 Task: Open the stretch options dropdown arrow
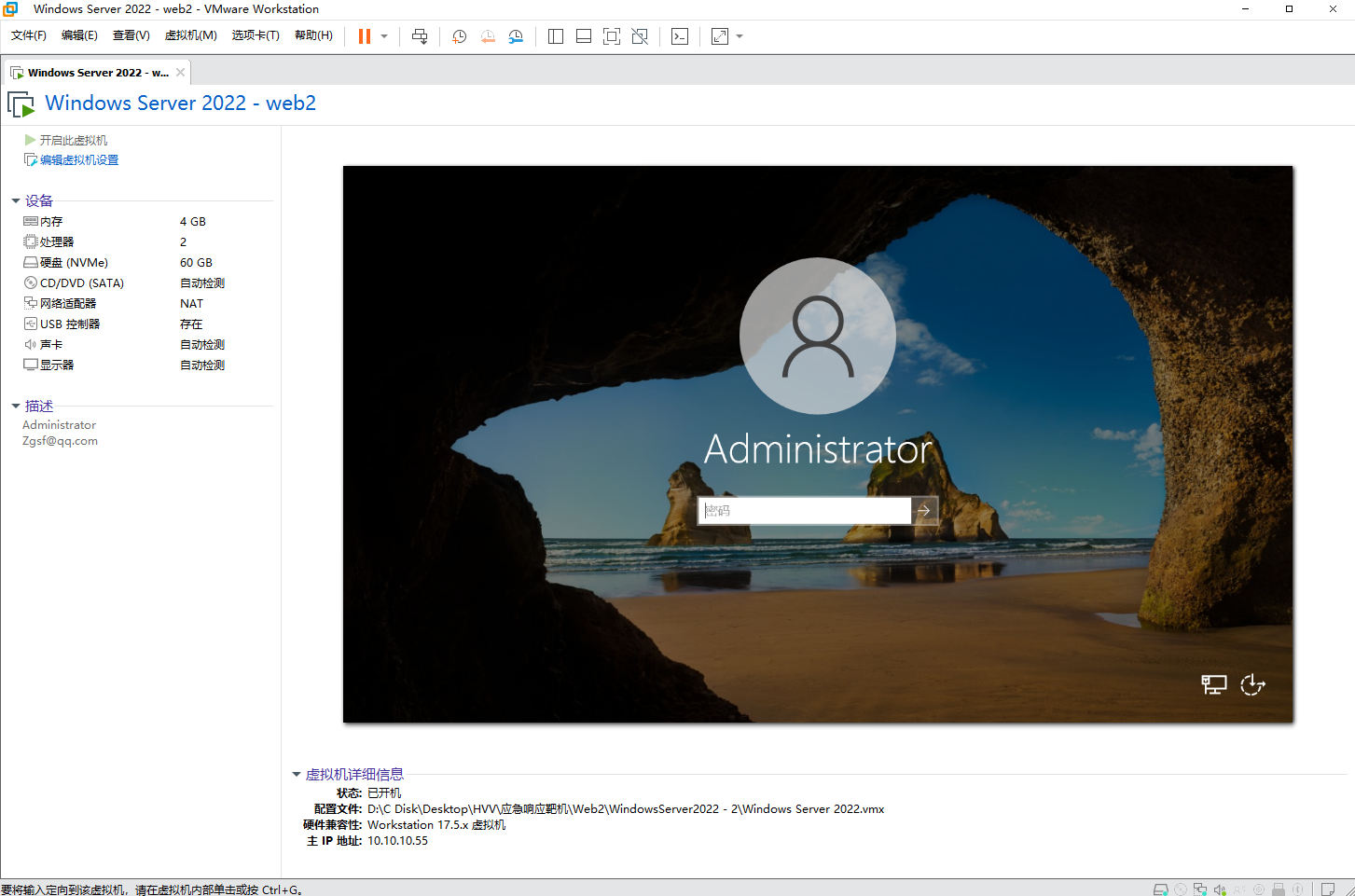(740, 36)
